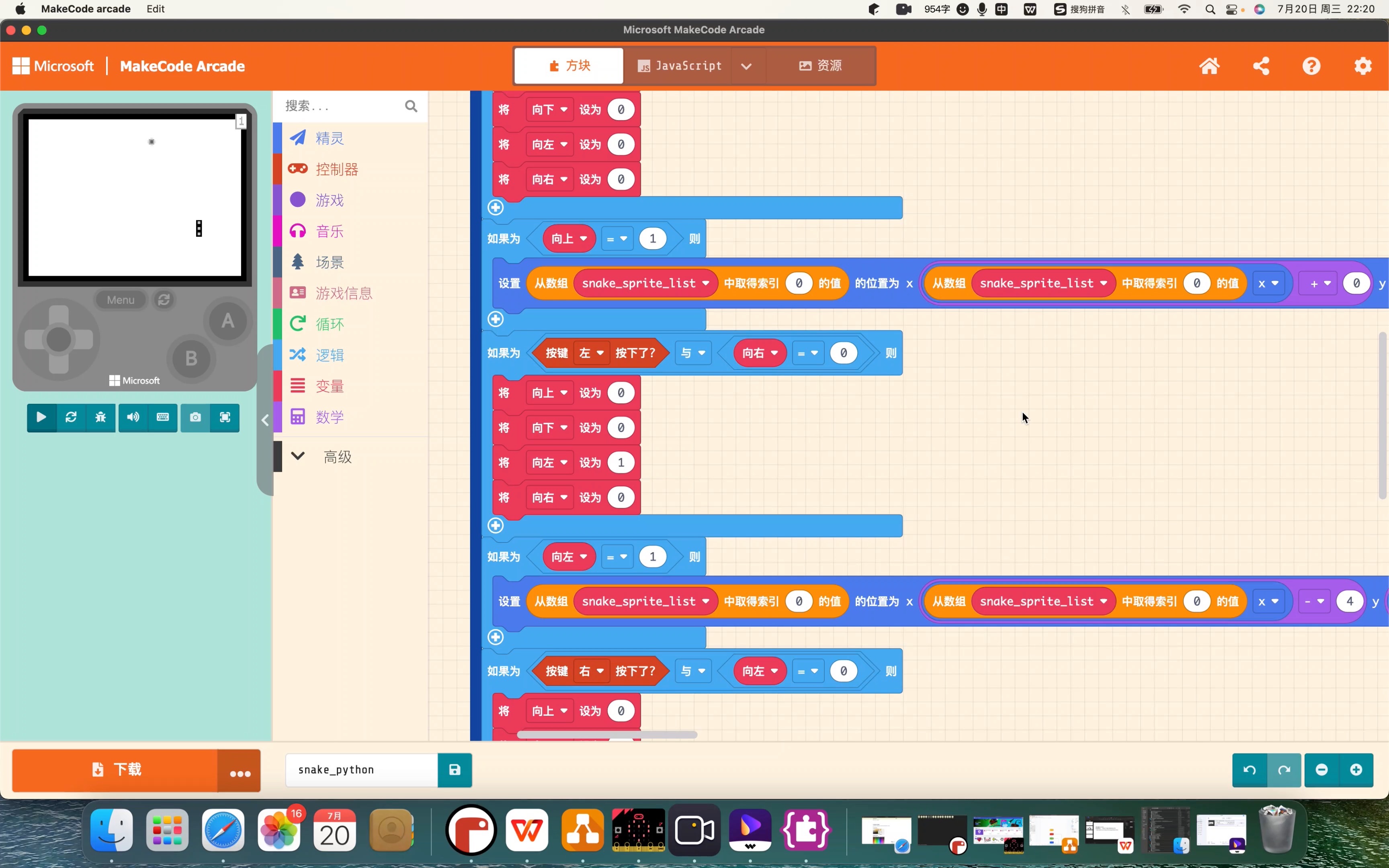Open dropdown next to JavaScript tab
Image resolution: width=1389 pixels, height=868 pixels.
coord(746,66)
